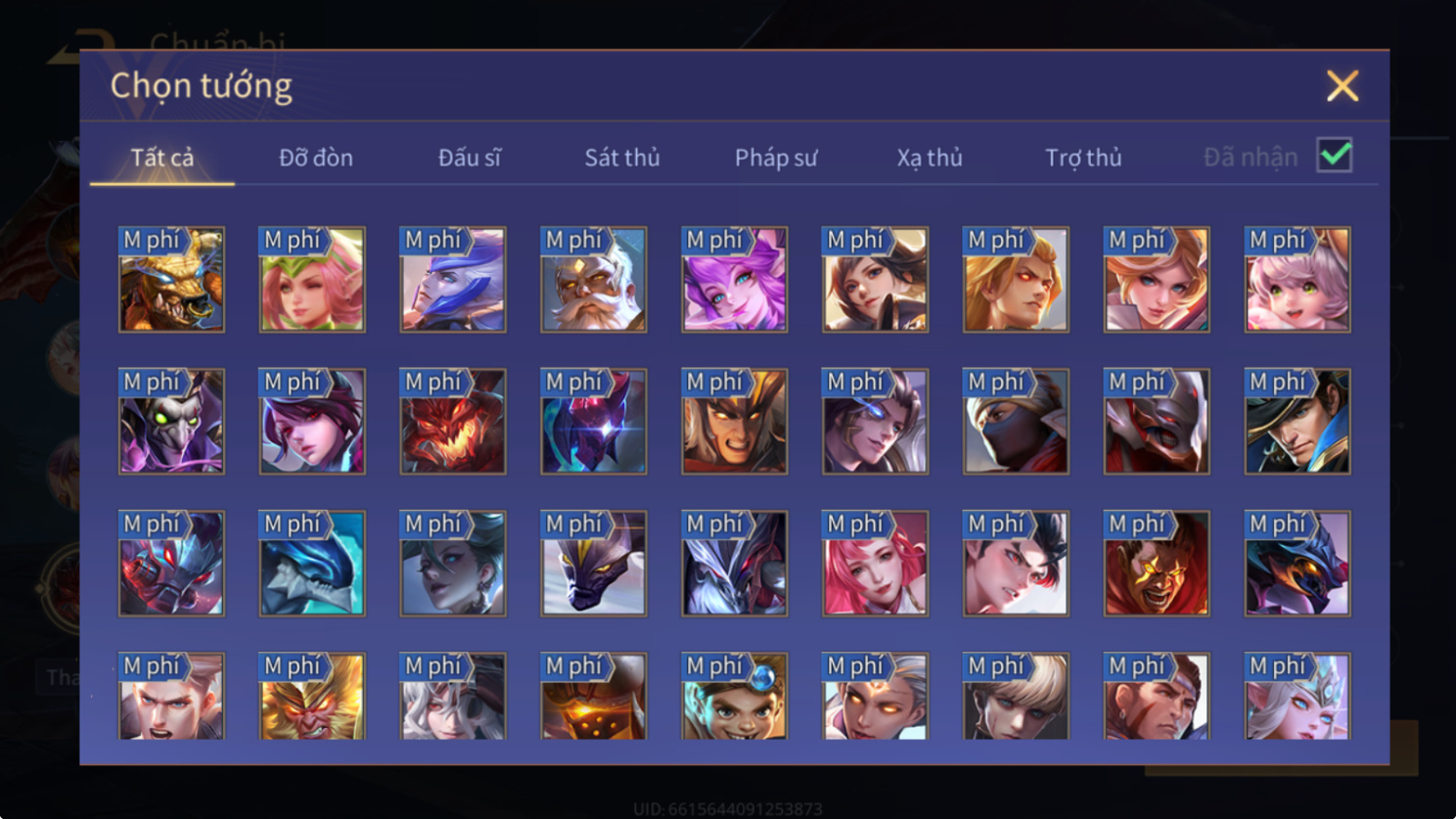Choose the white-bearded old man hero

[x=594, y=280]
